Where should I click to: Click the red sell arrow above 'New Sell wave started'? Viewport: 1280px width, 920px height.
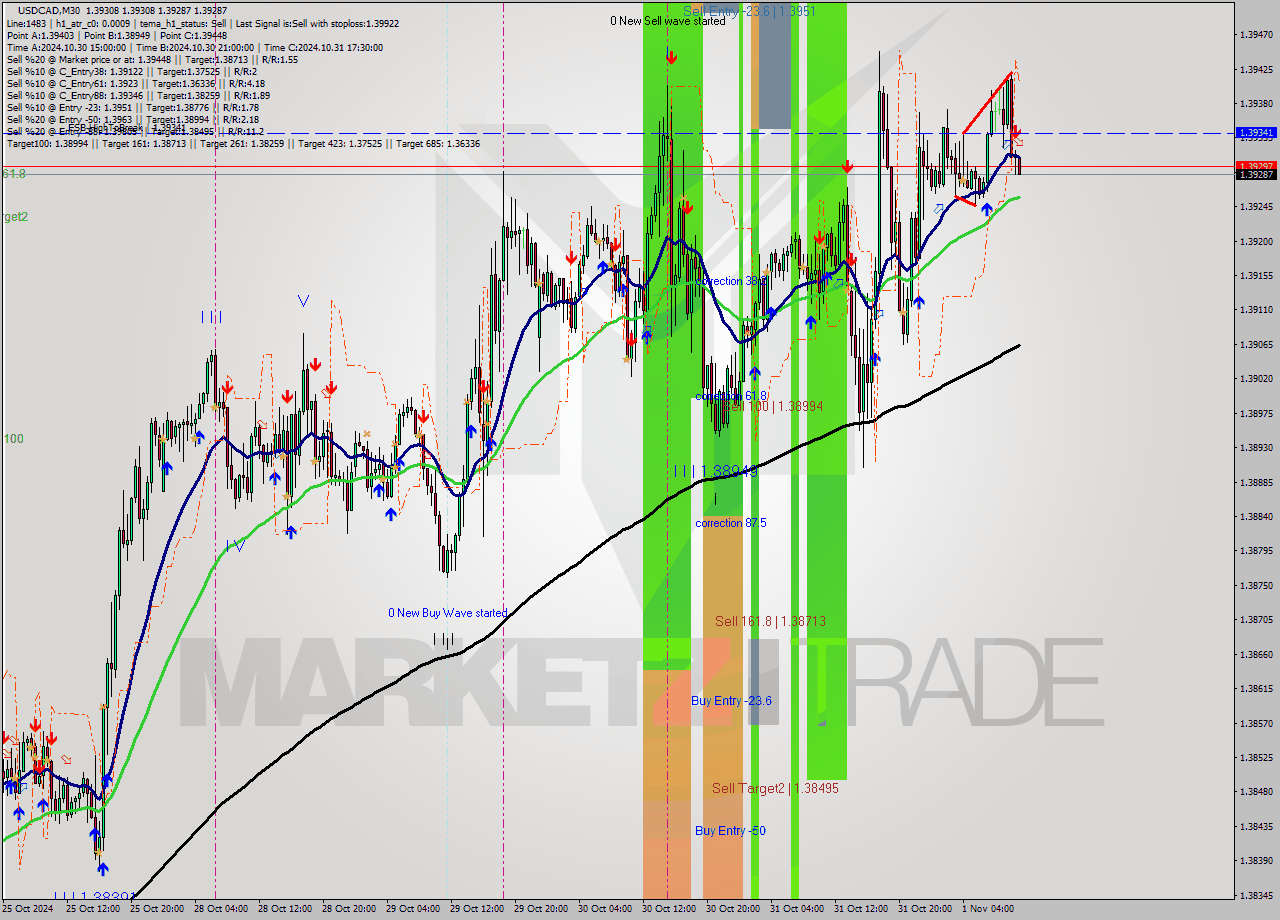point(670,58)
